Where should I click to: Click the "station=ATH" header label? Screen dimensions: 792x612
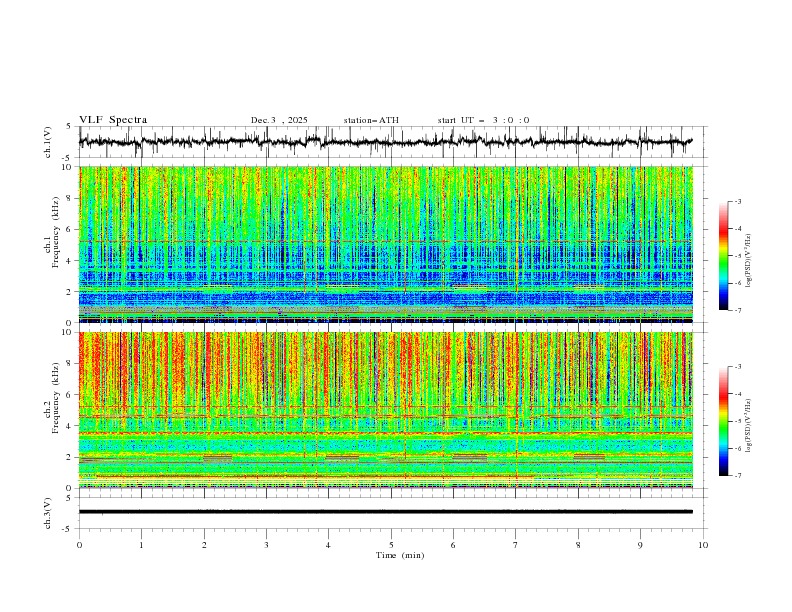(371, 120)
